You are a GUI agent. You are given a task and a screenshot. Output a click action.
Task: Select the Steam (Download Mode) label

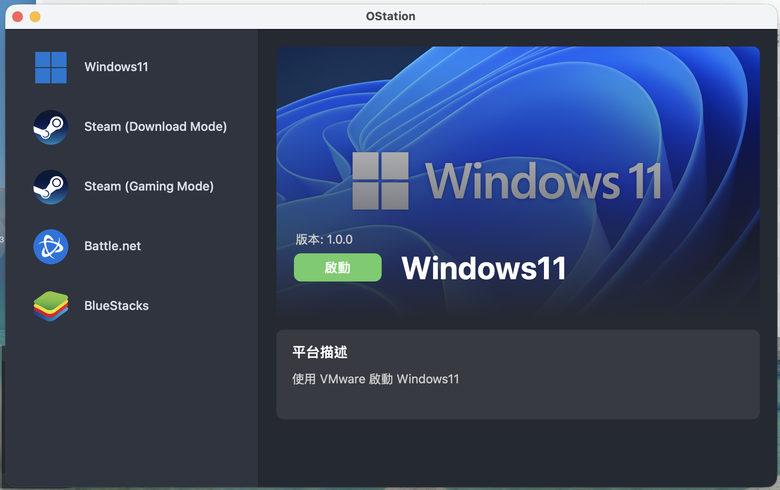tap(155, 127)
